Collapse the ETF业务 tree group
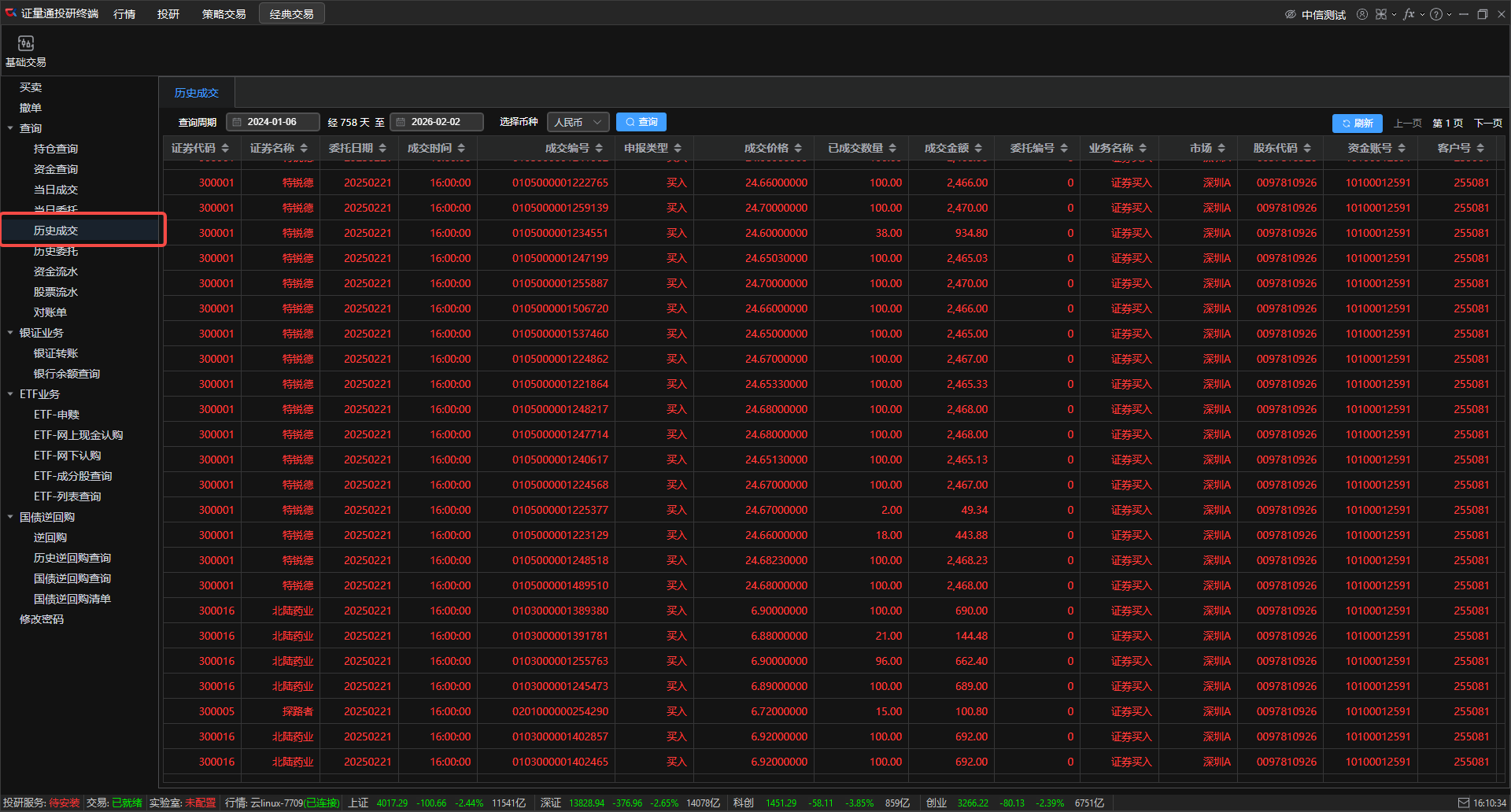This screenshot has height=812, width=1511. pos(10,394)
